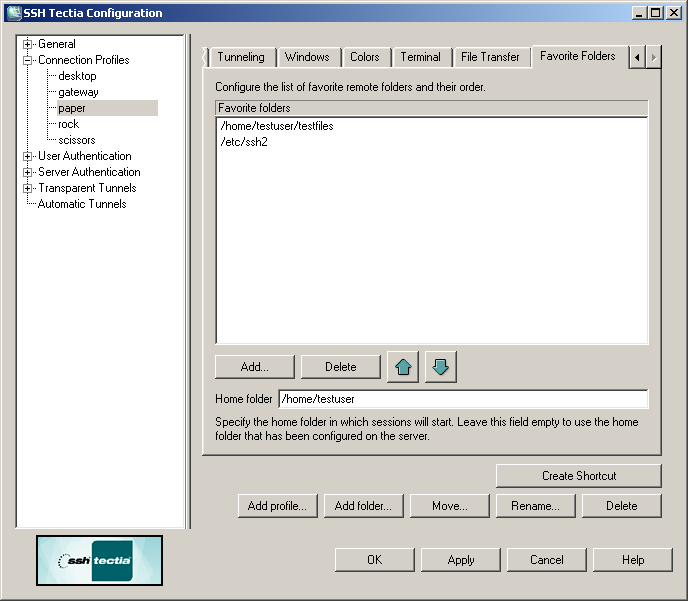Click the Add profile... button
The height and width of the screenshot is (601, 688).
(277, 506)
